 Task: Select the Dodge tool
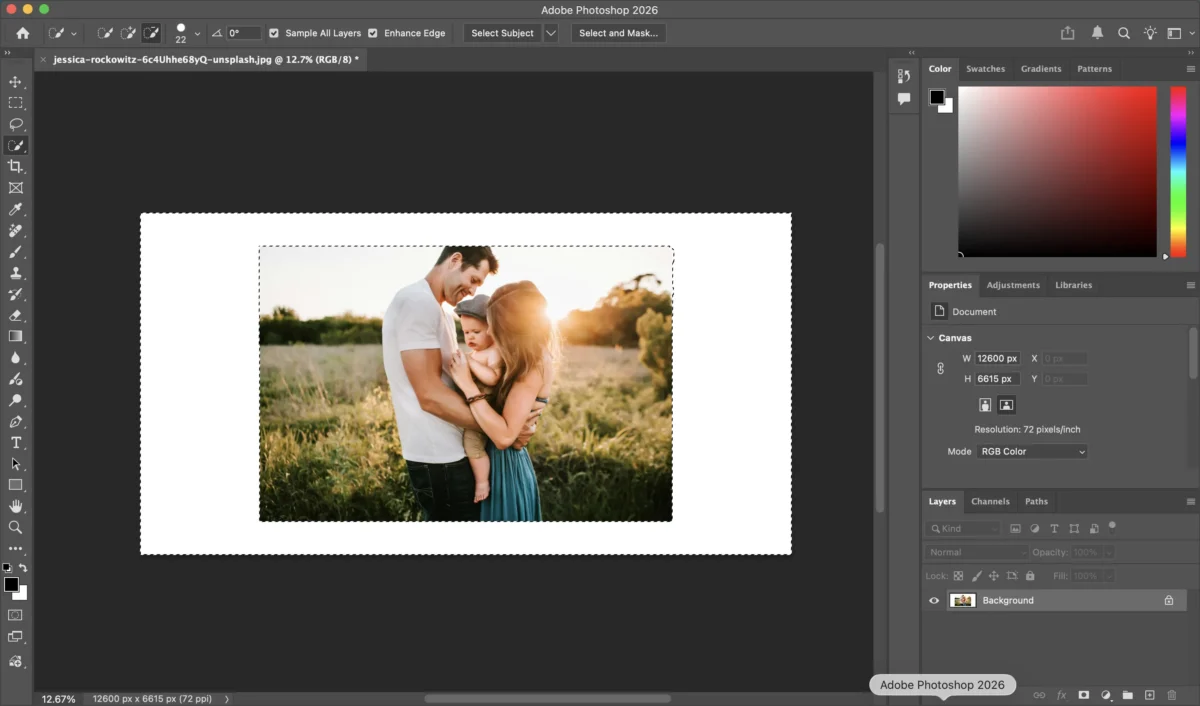tap(15, 400)
